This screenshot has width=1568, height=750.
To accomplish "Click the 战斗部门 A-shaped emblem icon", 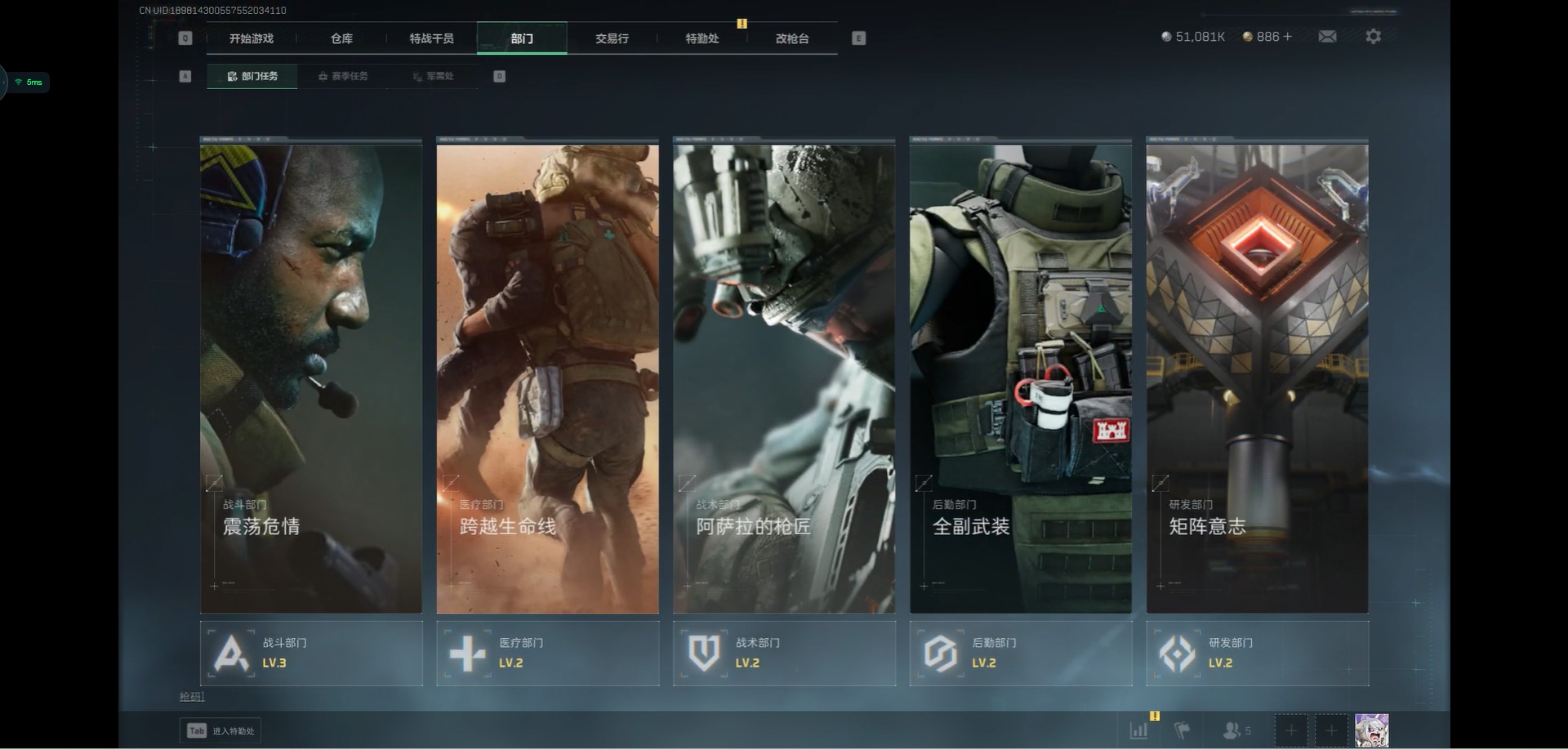I will (231, 654).
